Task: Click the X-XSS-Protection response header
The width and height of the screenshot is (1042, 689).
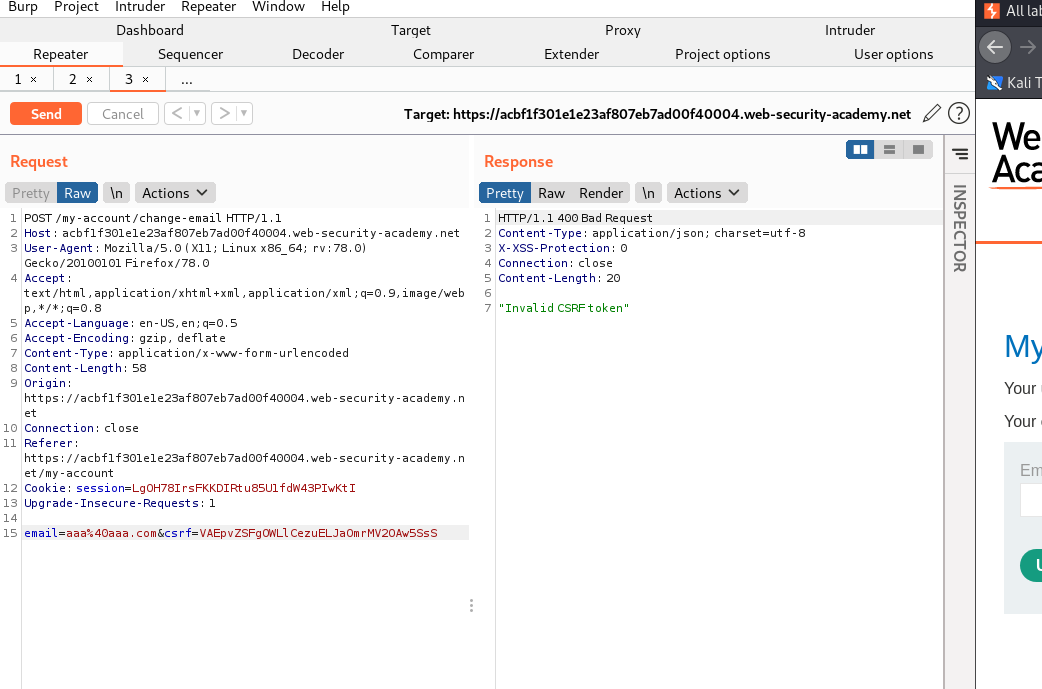Action: point(563,248)
